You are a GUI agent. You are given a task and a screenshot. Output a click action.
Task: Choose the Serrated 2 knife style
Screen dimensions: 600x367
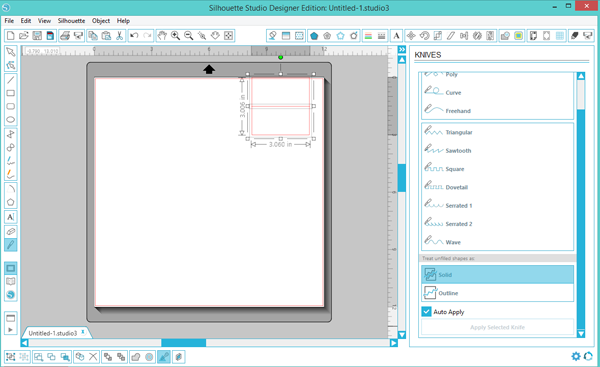coord(497,224)
